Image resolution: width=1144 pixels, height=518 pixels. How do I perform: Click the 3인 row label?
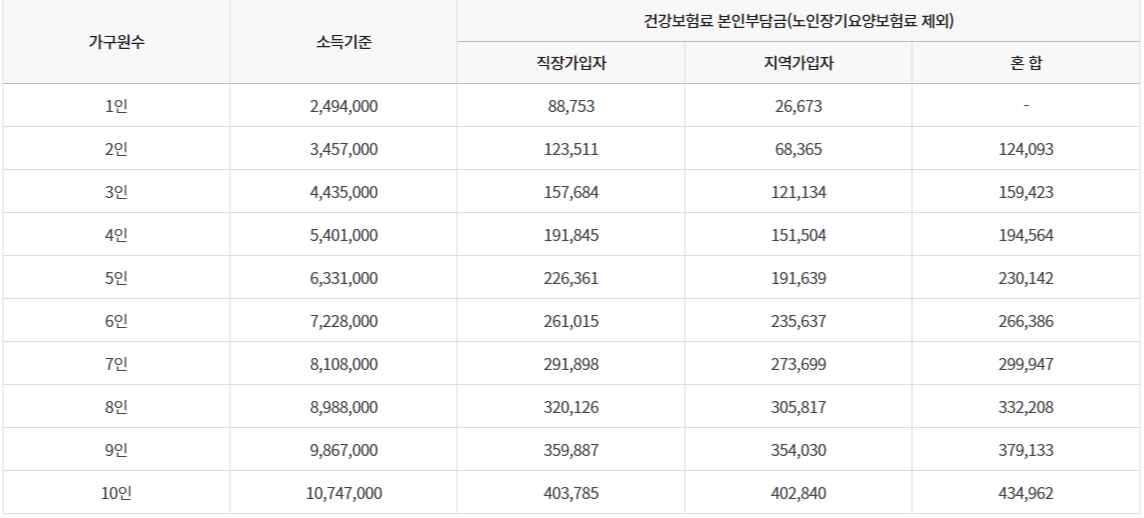[117, 193]
